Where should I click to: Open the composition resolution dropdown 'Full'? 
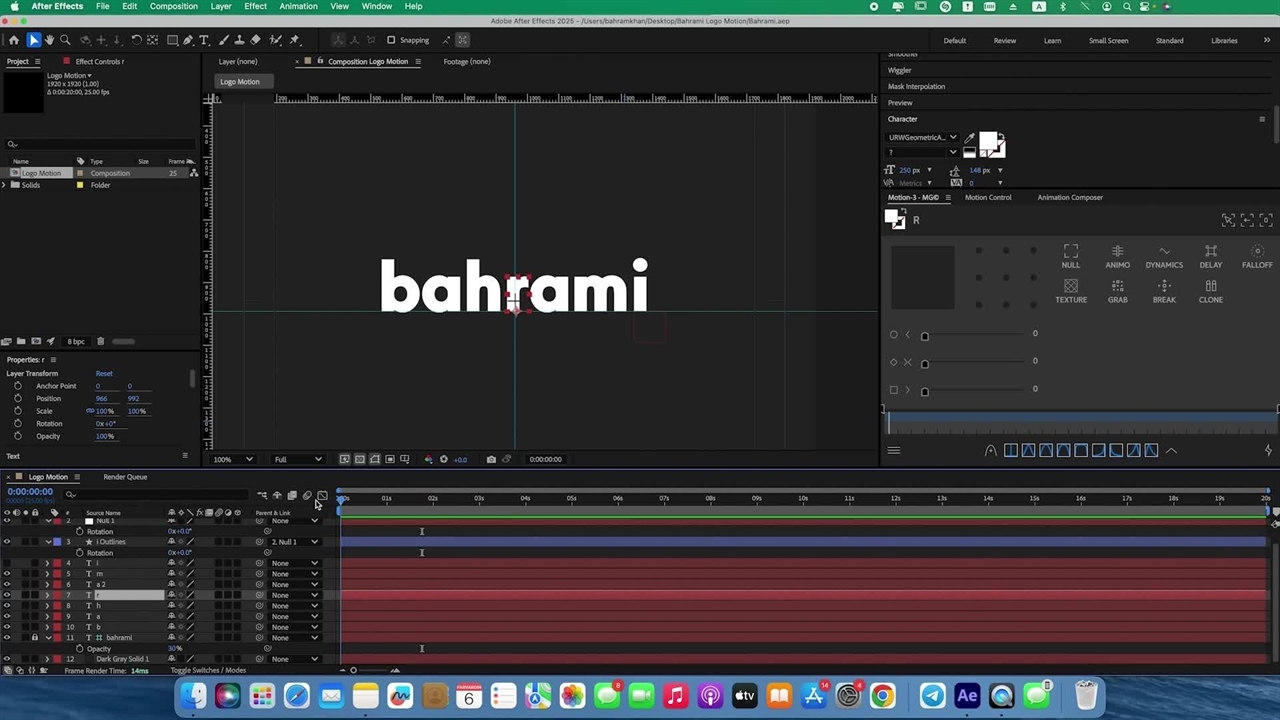click(x=298, y=459)
